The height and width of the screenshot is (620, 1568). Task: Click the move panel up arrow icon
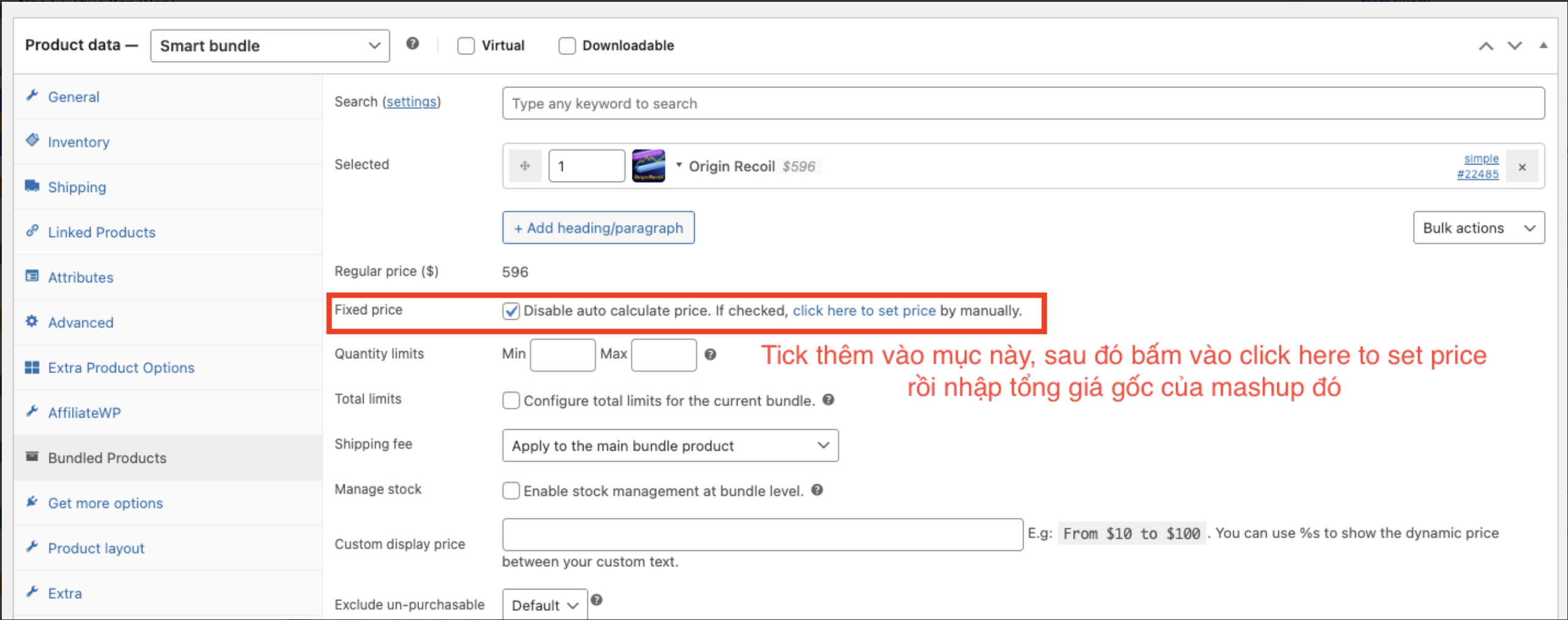click(1486, 46)
